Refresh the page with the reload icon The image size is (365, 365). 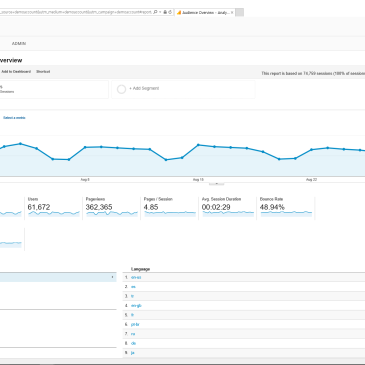point(170,12)
